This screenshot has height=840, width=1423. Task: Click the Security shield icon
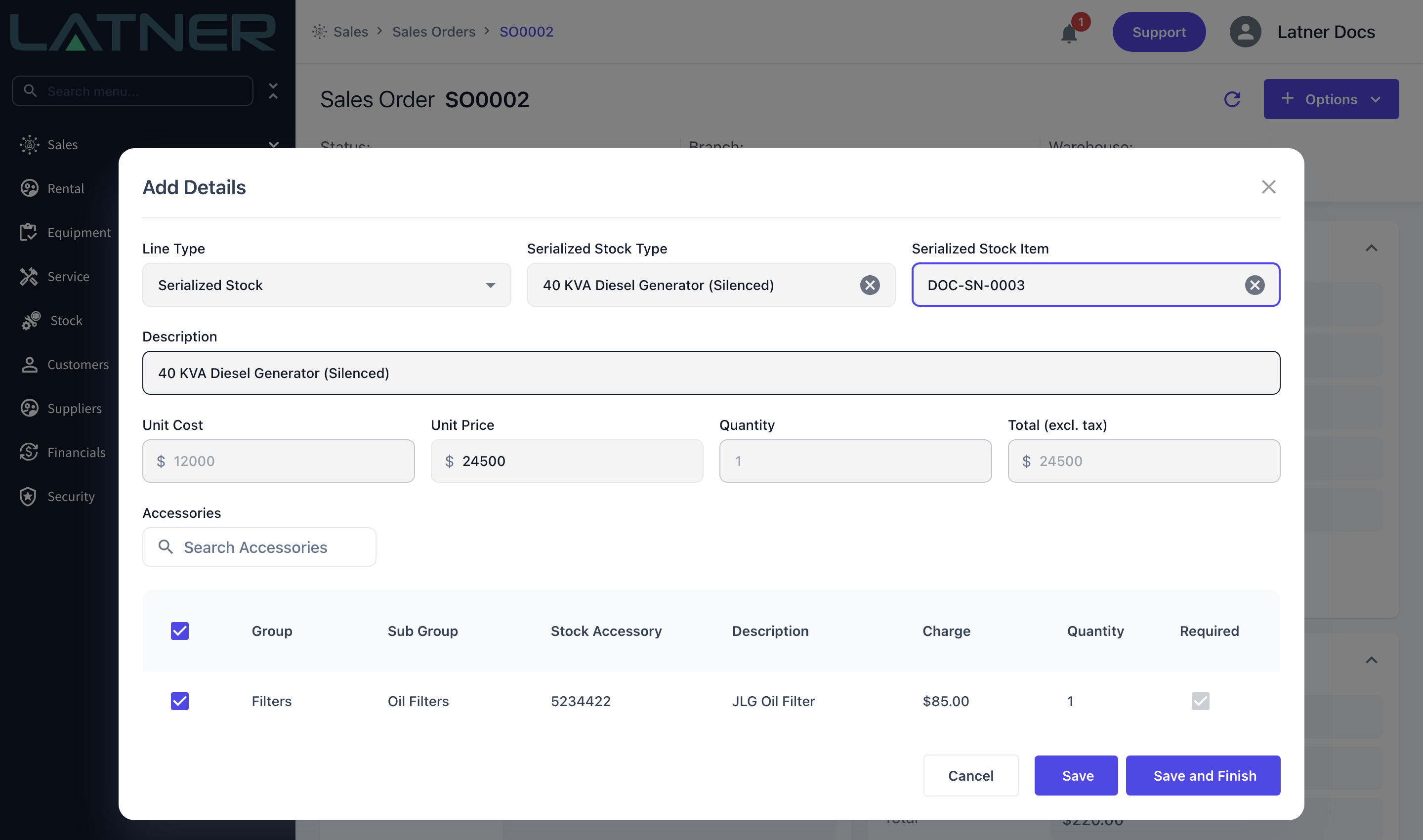(28, 497)
